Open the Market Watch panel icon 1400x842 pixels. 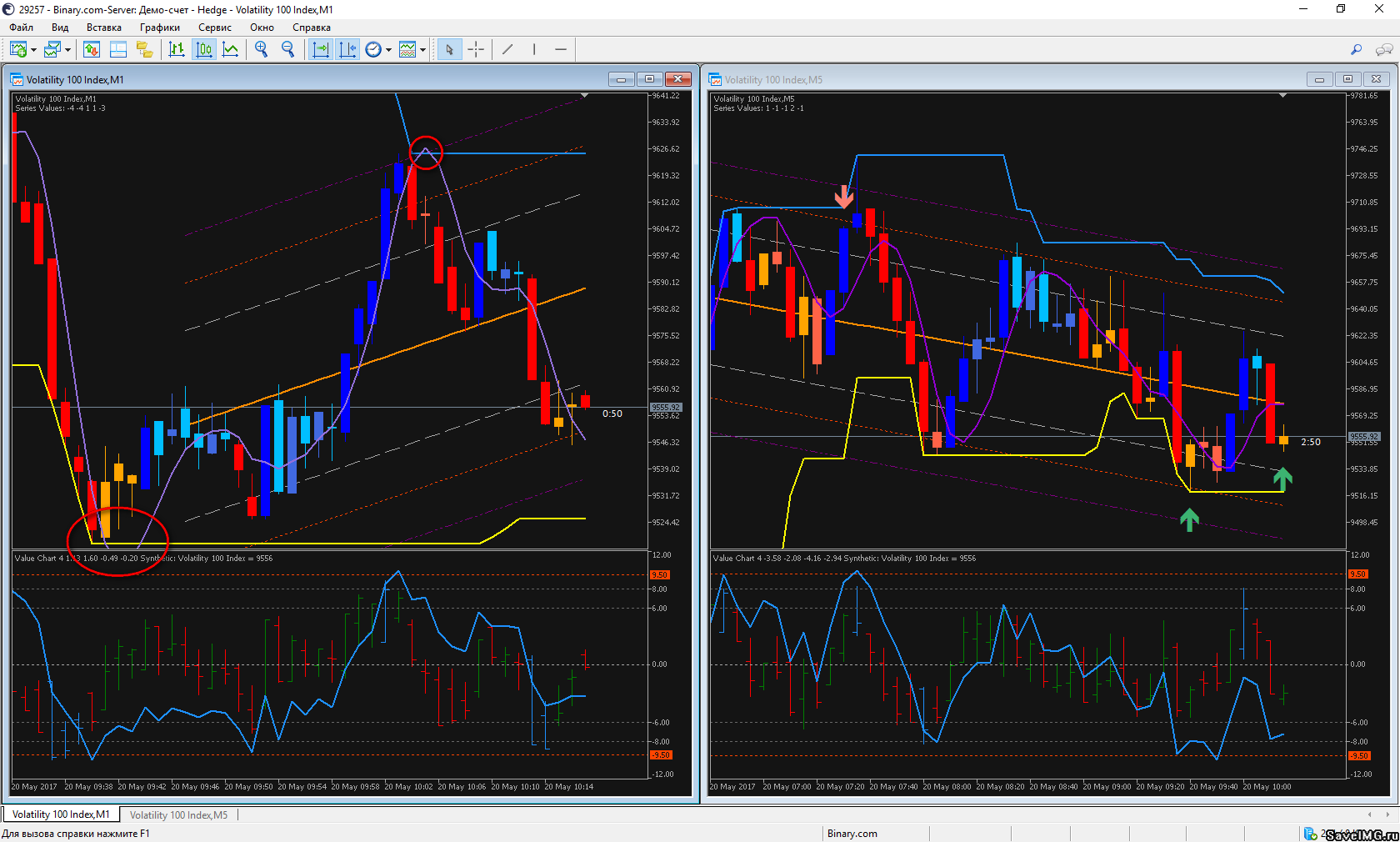(92, 50)
